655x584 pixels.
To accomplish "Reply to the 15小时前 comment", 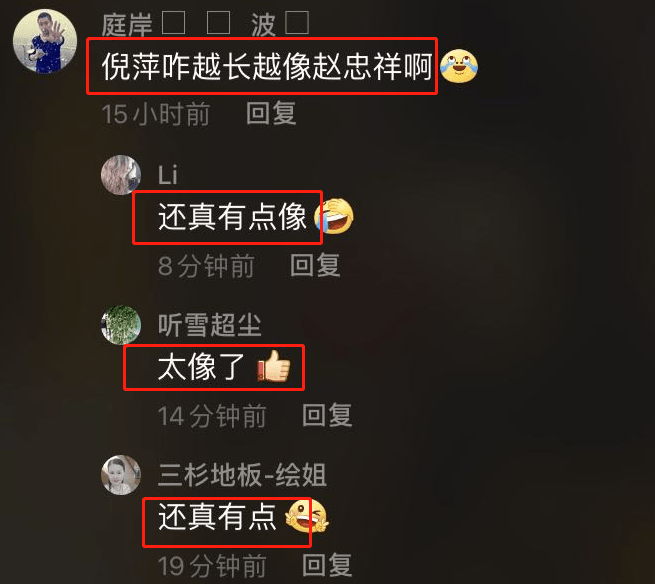I will [271, 113].
